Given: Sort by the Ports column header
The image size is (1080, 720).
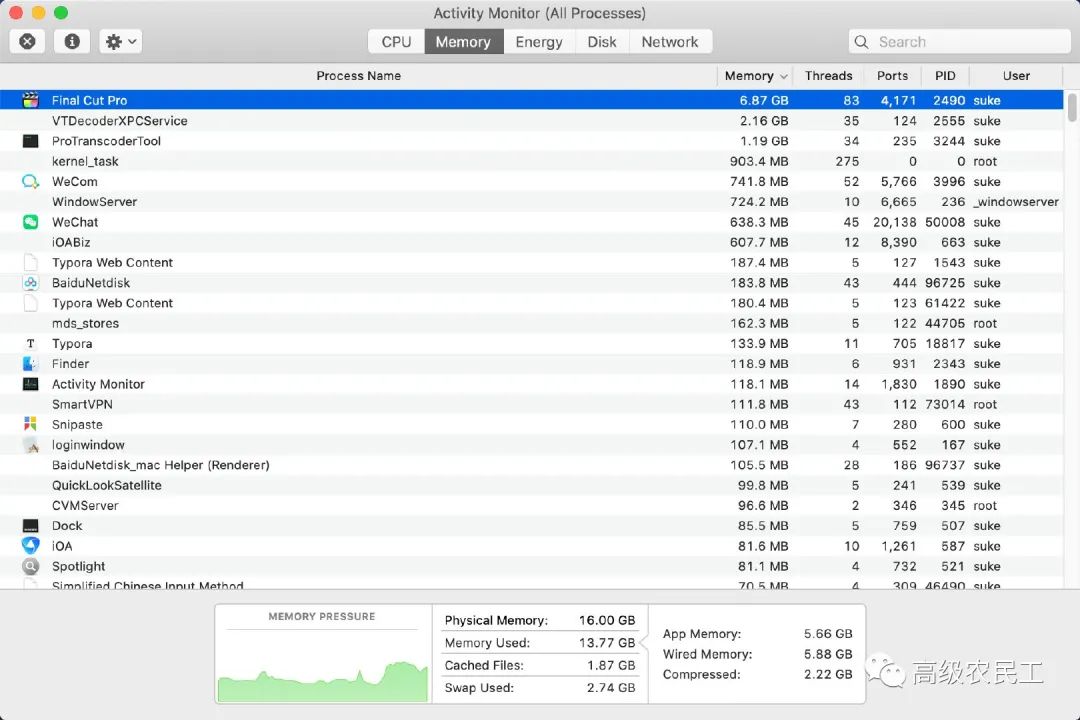Looking at the screenshot, I should [x=892, y=76].
